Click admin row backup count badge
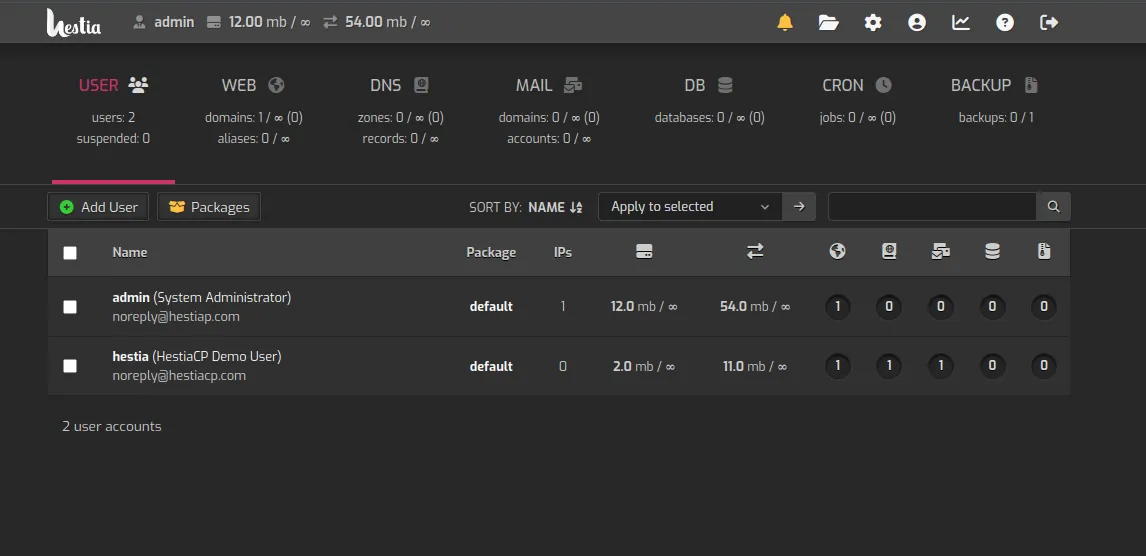This screenshot has width=1146, height=556. click(x=1044, y=307)
